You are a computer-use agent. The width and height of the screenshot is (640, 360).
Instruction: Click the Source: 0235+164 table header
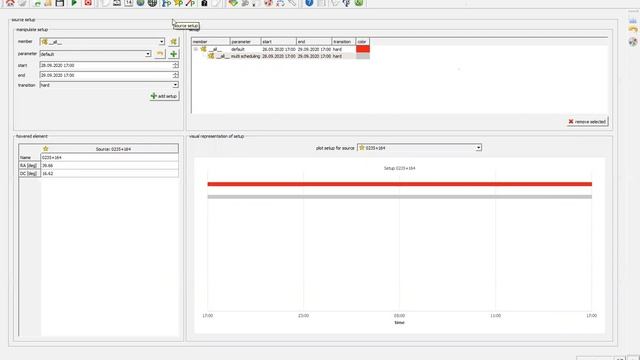coord(109,149)
